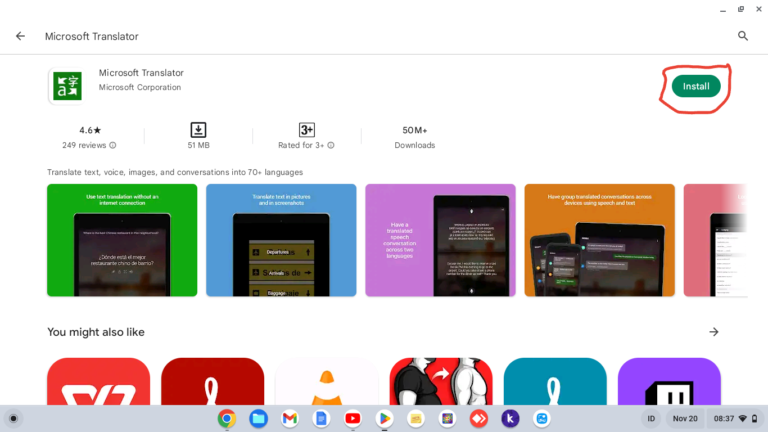Click the 3+ content rating icon
The height and width of the screenshot is (432, 768).
[307, 130]
